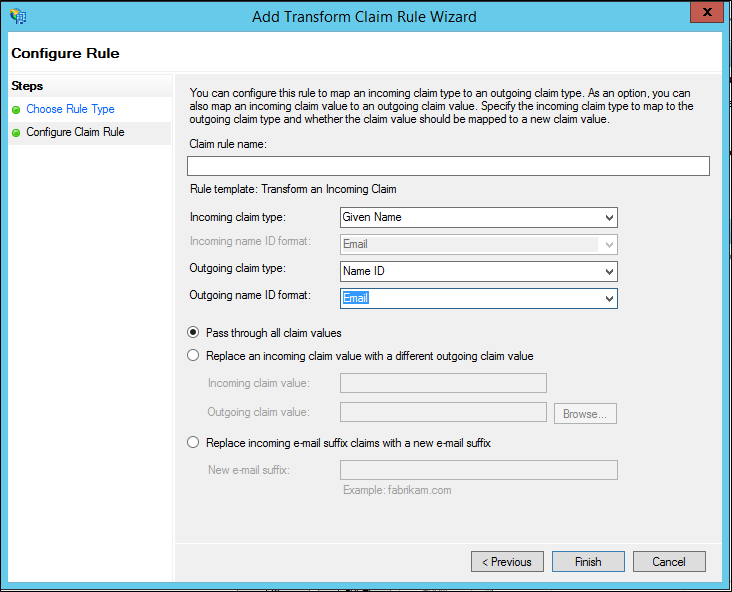Select Replace an incoming claim value option
This screenshot has width=732, height=592.
[x=193, y=355]
